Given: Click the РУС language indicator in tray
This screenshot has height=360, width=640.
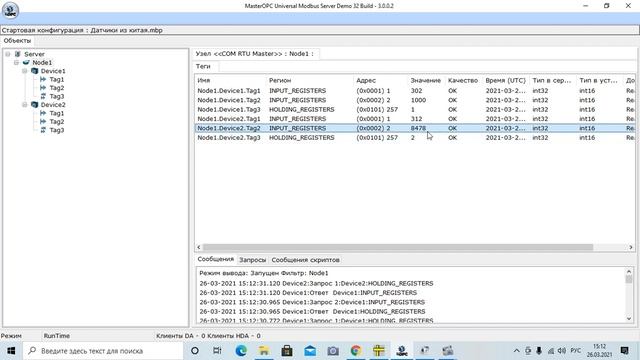Looking at the screenshot, I should coord(576,351).
